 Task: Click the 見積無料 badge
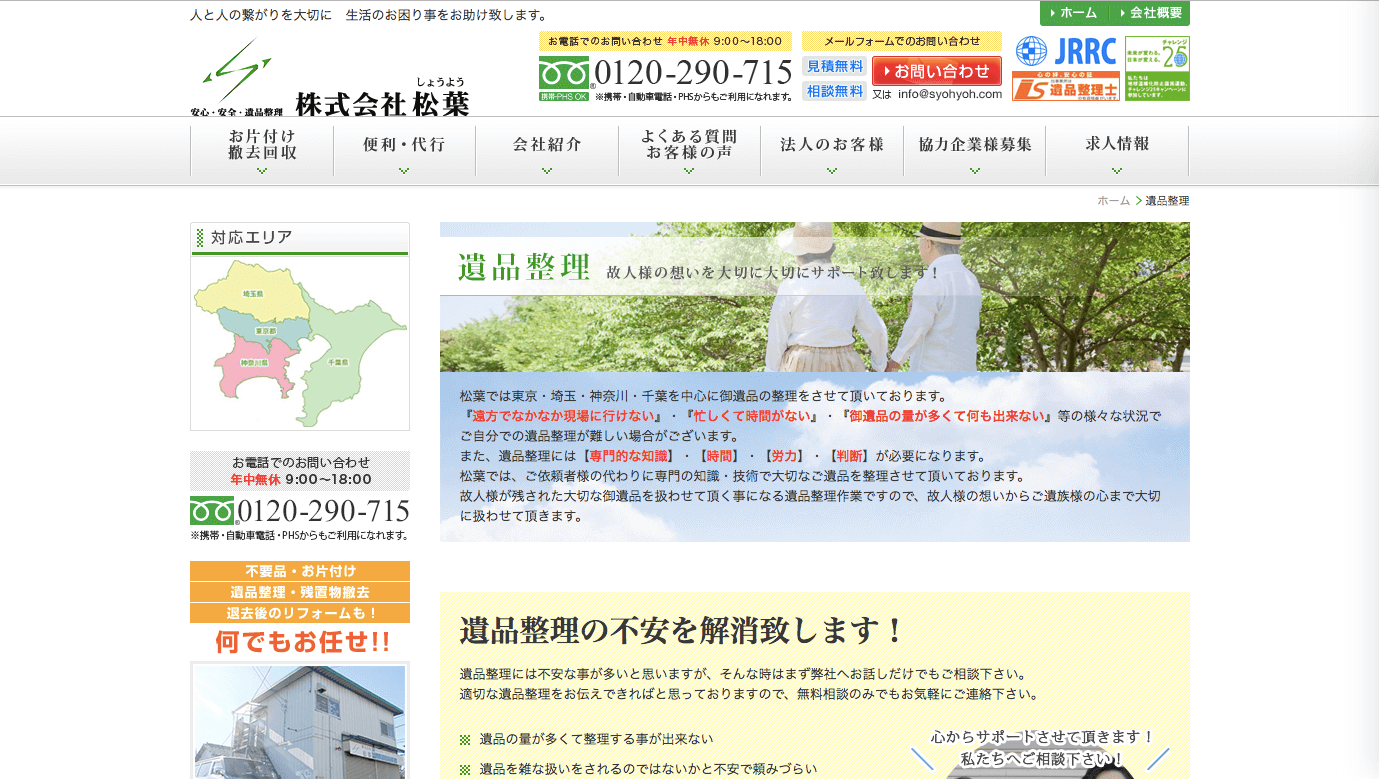[x=835, y=66]
